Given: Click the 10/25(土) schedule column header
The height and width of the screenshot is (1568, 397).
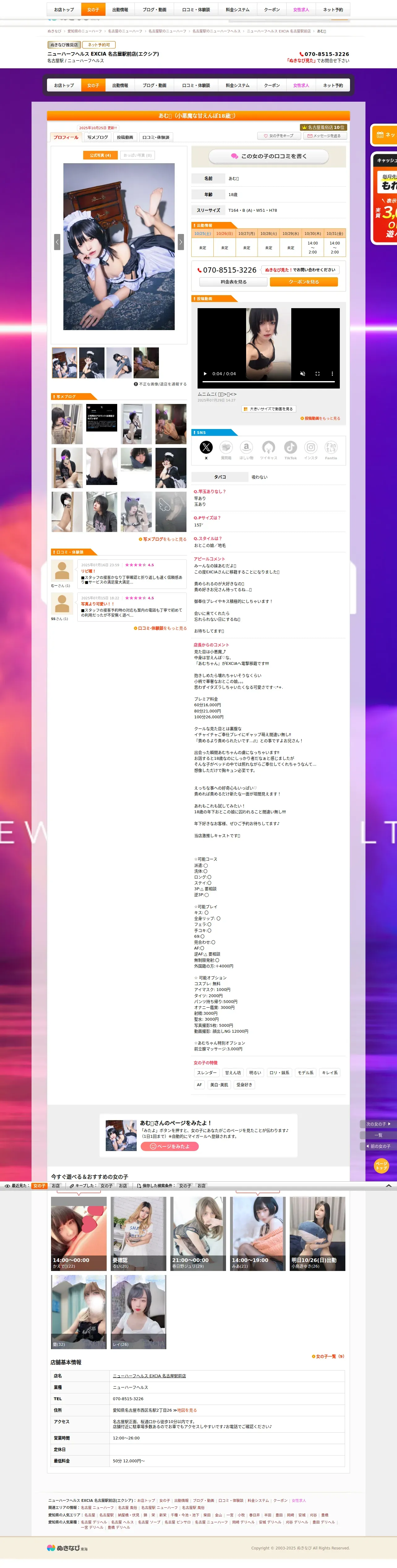Looking at the screenshot, I should click(203, 234).
